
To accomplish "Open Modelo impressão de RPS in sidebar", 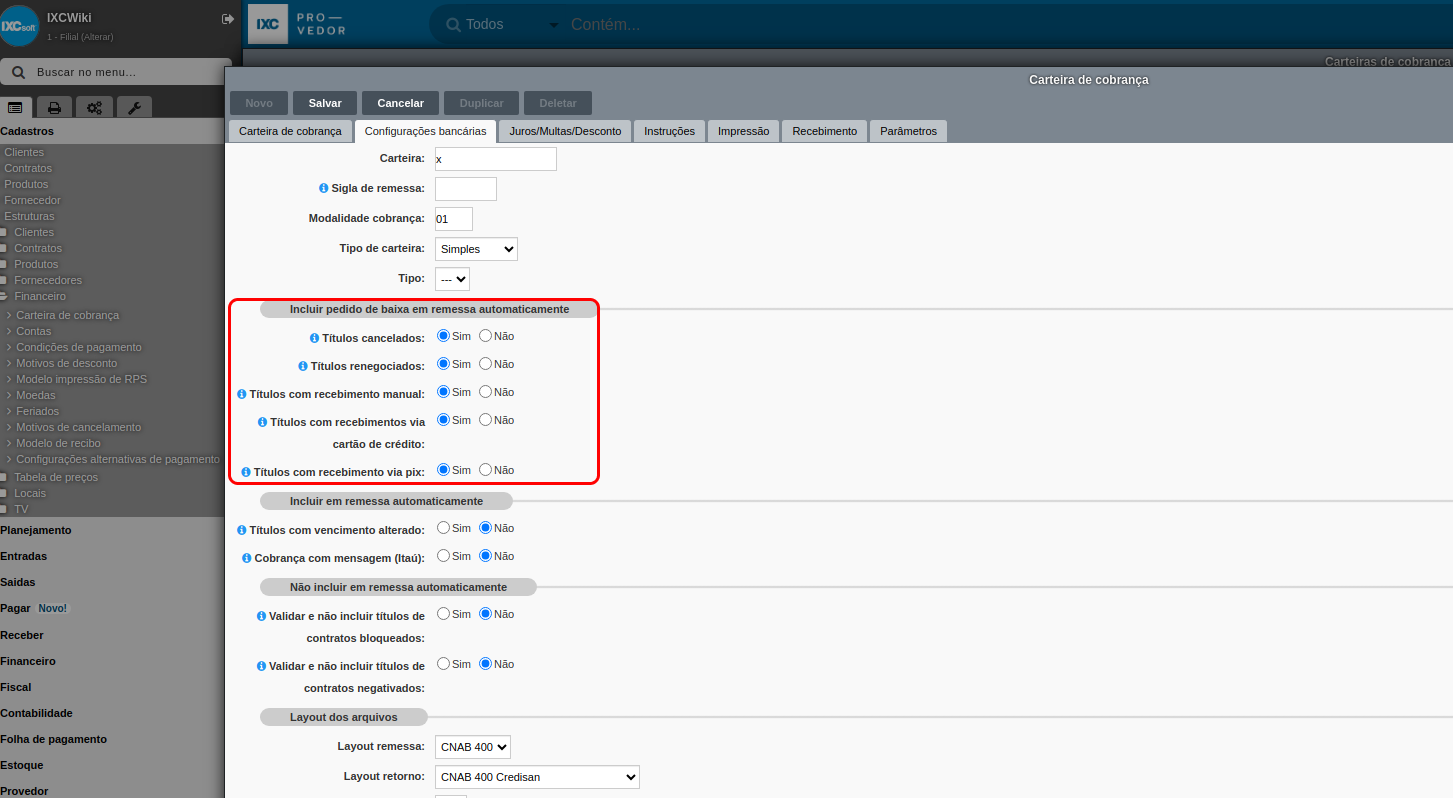I will click(x=82, y=379).
